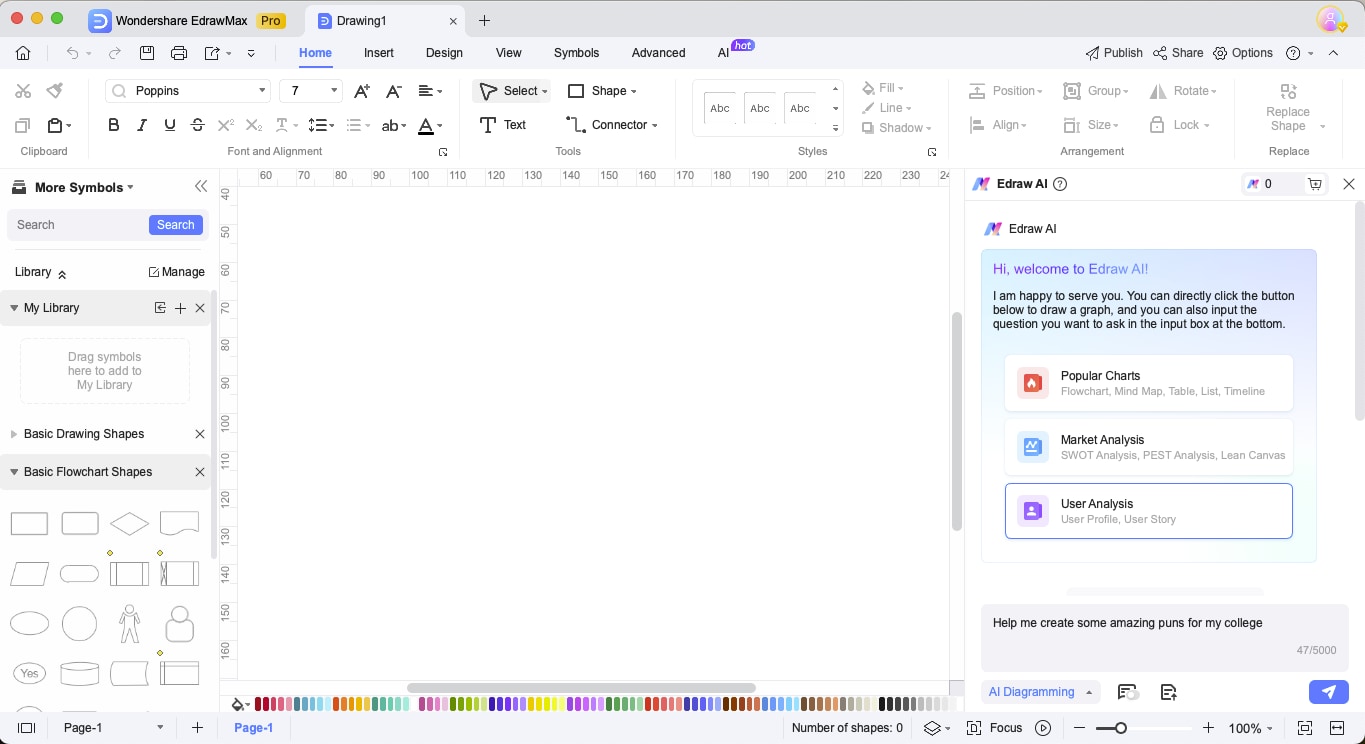
Task: Open the View tab
Action: tap(509, 53)
